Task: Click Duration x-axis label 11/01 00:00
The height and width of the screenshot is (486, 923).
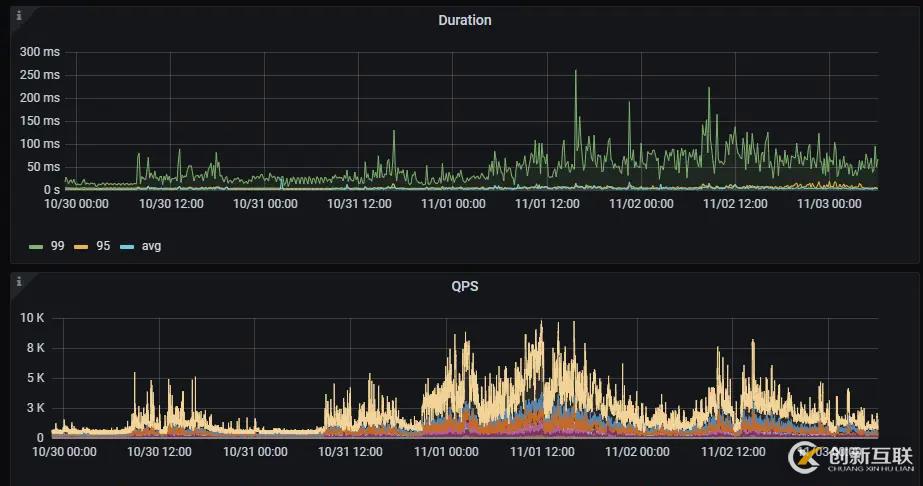Action: click(x=453, y=204)
